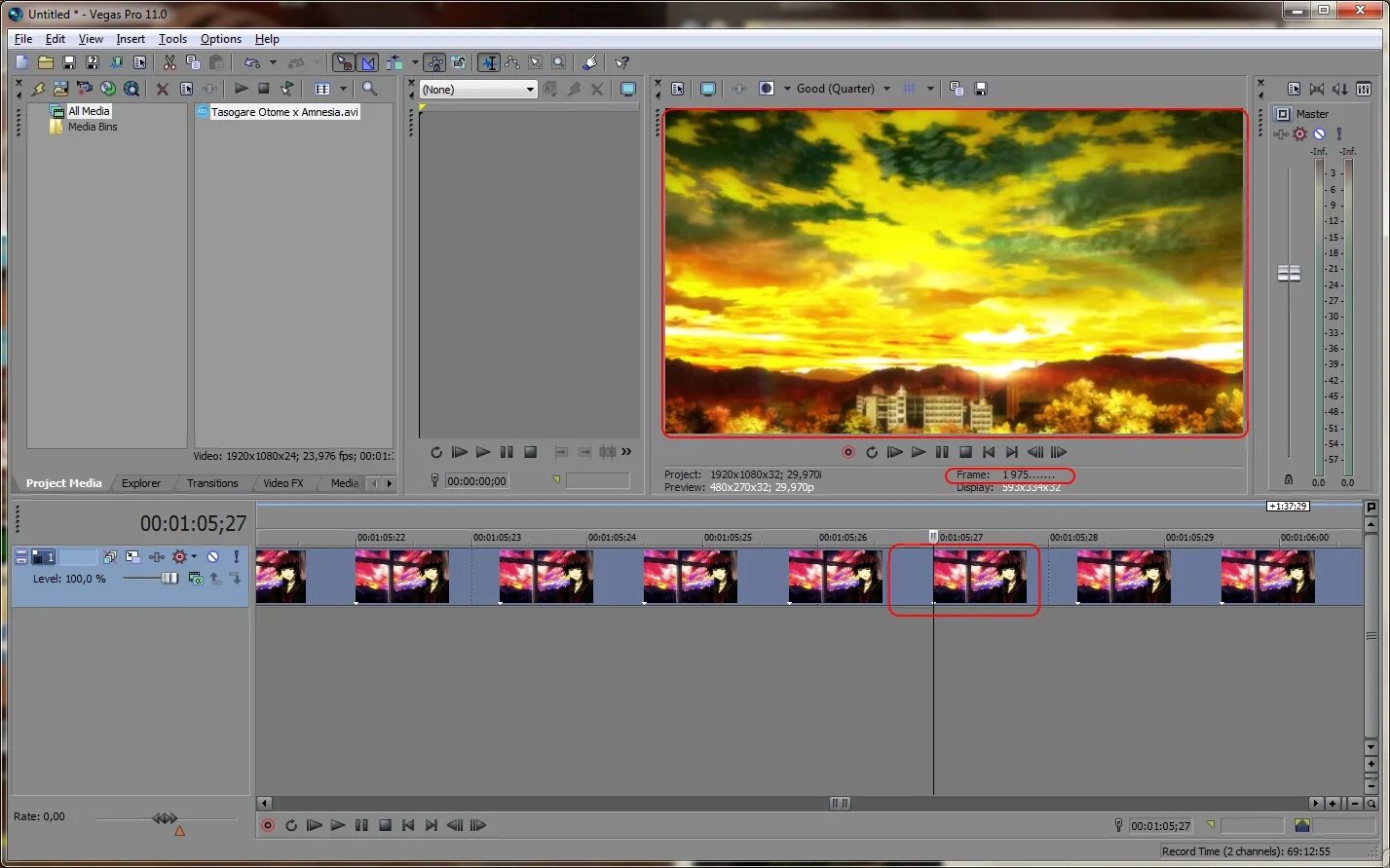Click the Track Motion icon on track 1
Image resolution: width=1390 pixels, height=868 pixels.
pos(132,557)
